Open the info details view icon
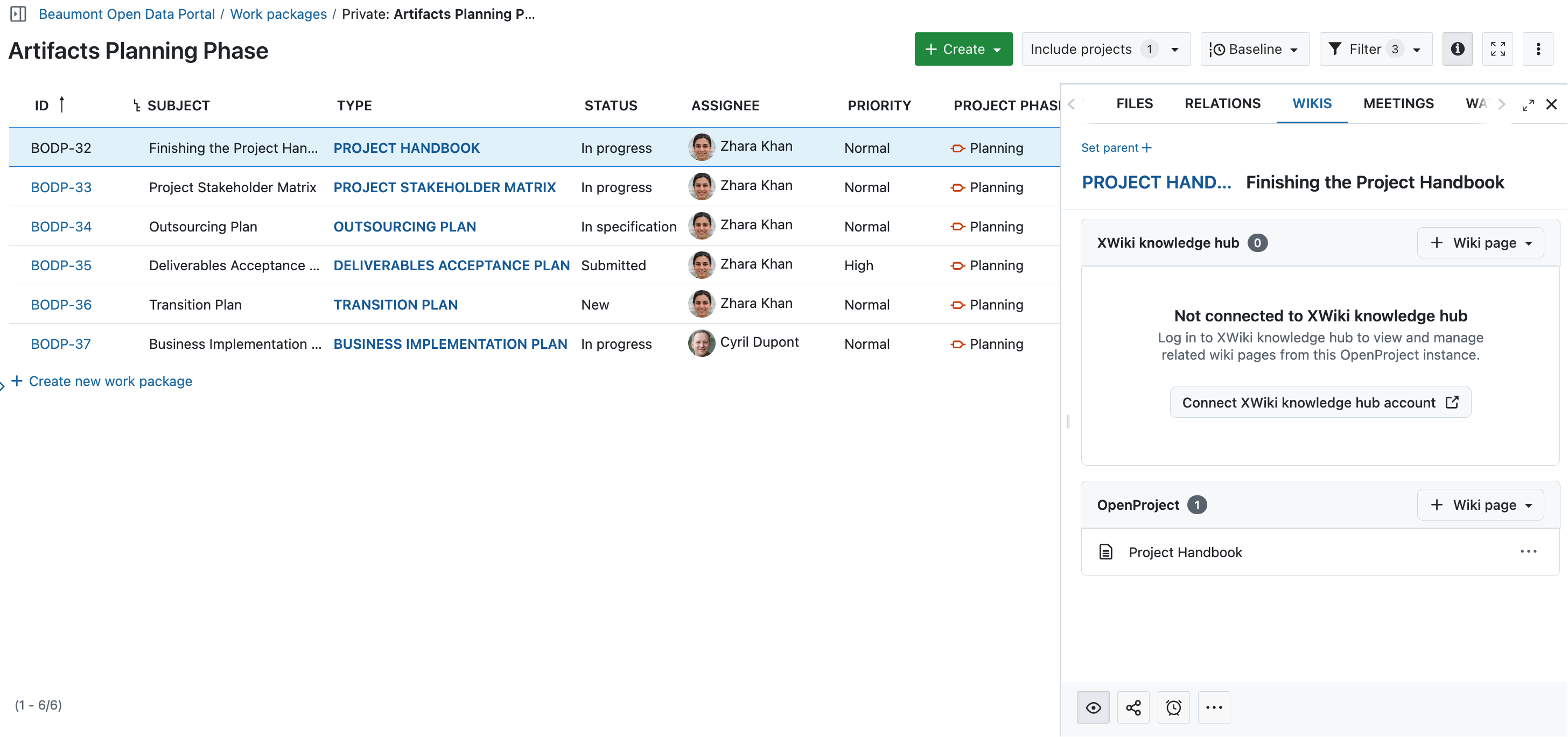 point(1457,48)
